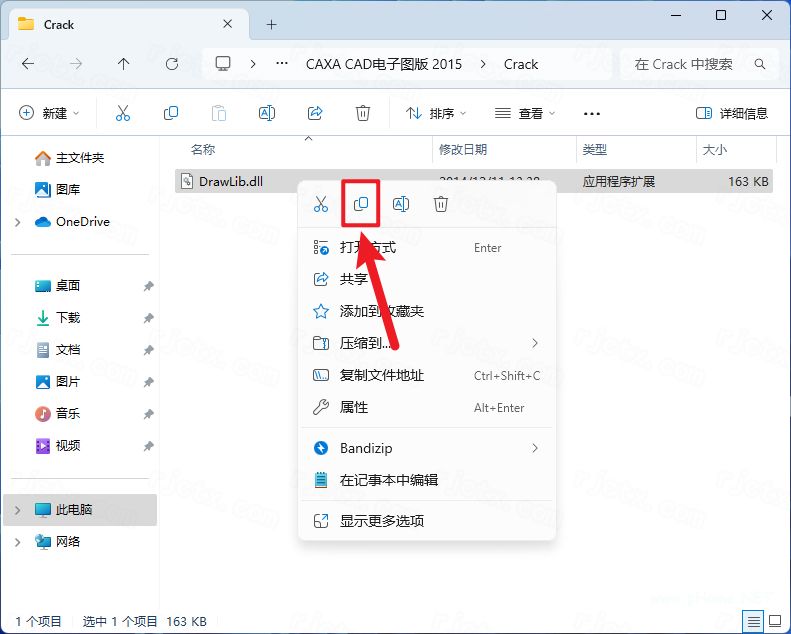This screenshot has height=634, width=791.
Task: Toggle the Details pane (详细信息)
Action: tap(731, 113)
